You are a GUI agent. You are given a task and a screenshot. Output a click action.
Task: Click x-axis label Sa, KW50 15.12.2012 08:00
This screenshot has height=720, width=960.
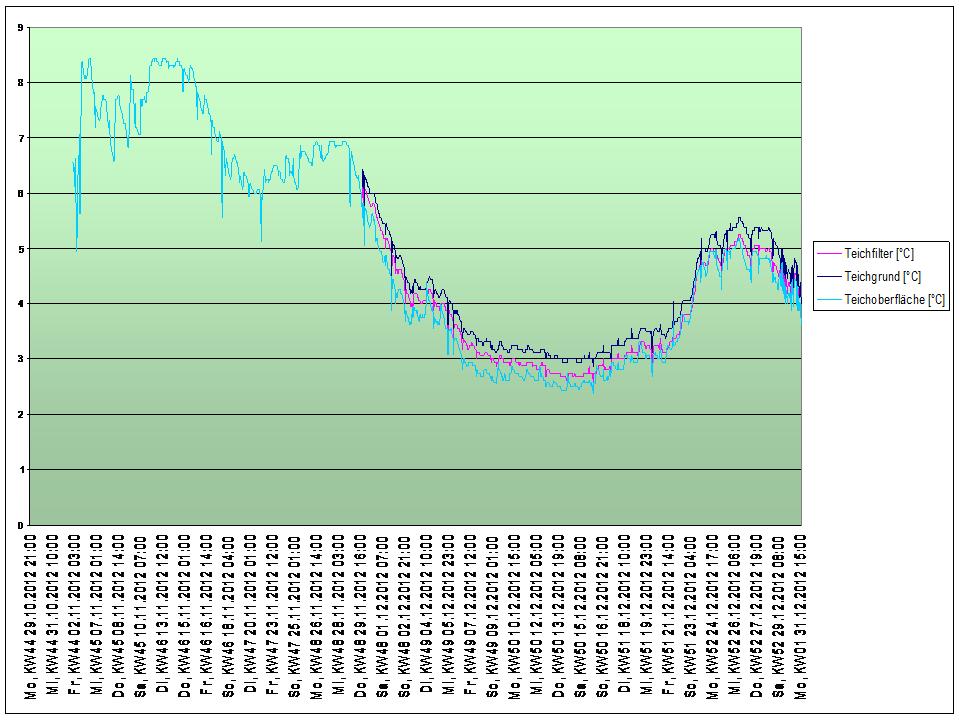(580, 614)
